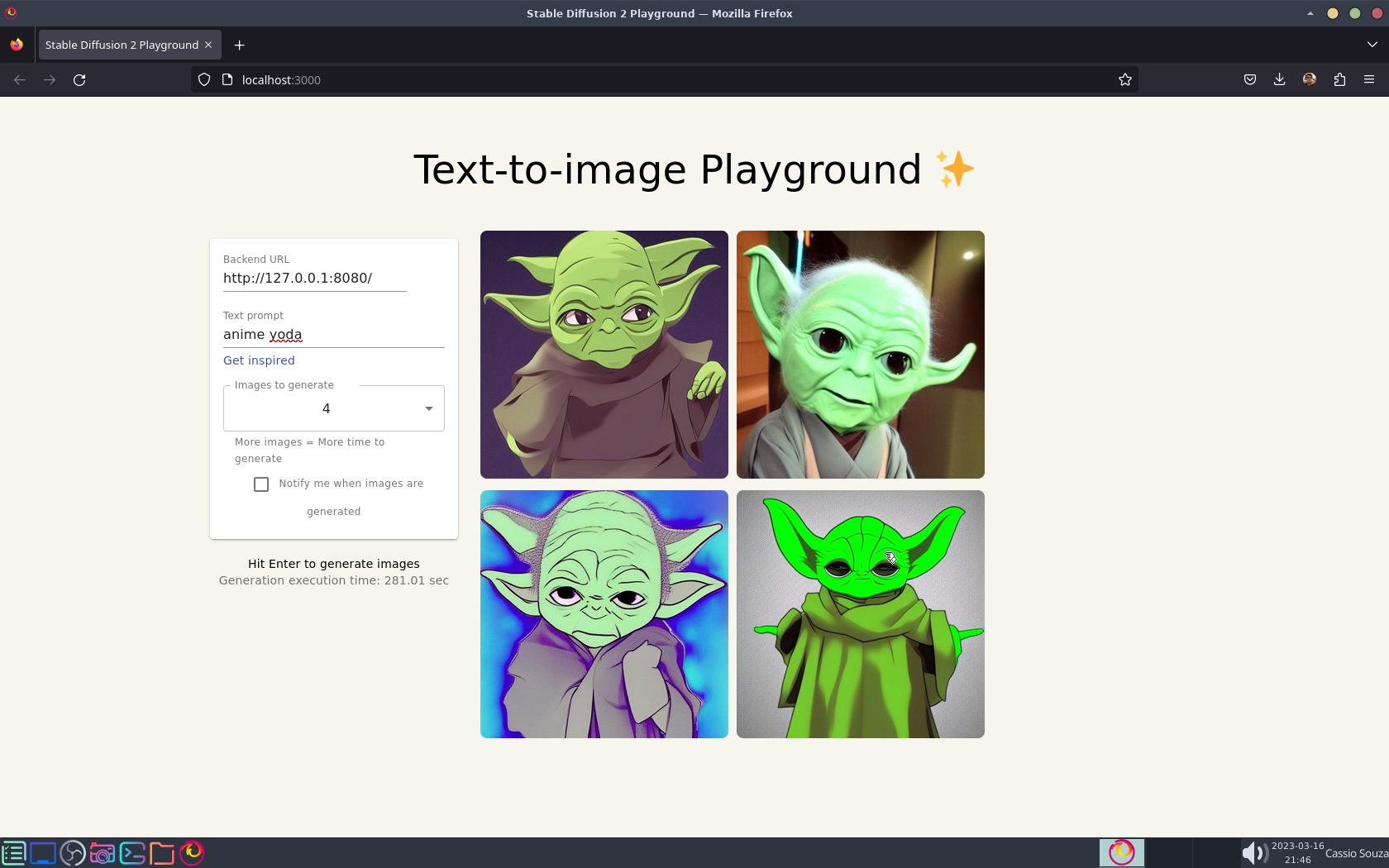This screenshot has width=1389, height=868.
Task: Open the bright green robed Yoda image
Action: (x=861, y=614)
